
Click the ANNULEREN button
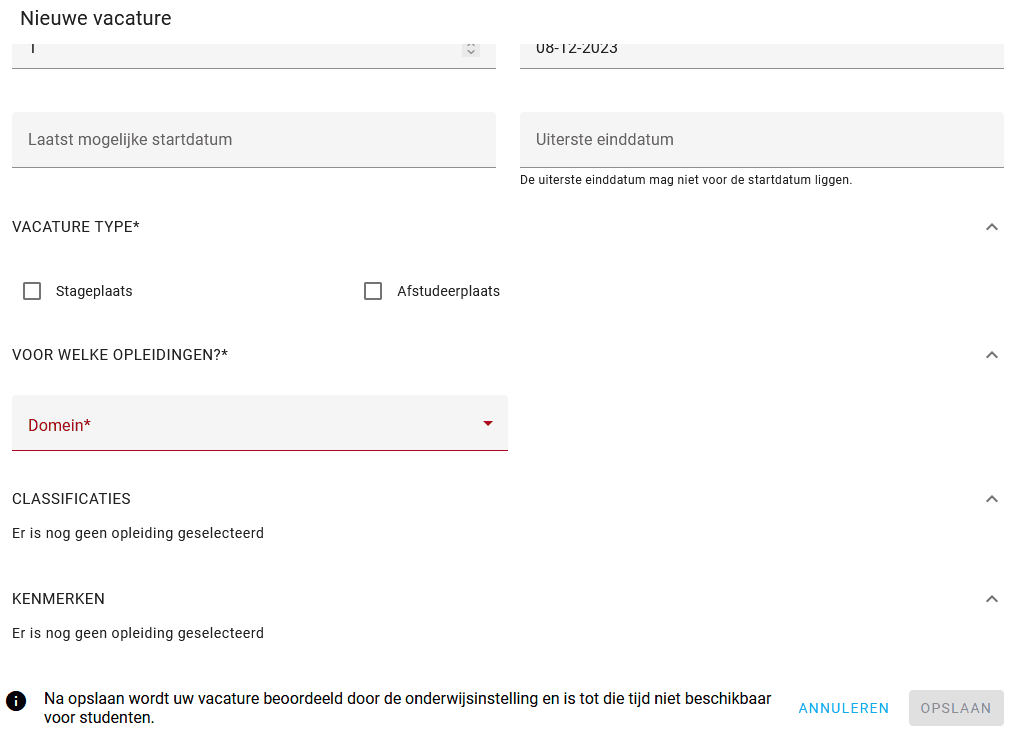click(843, 708)
